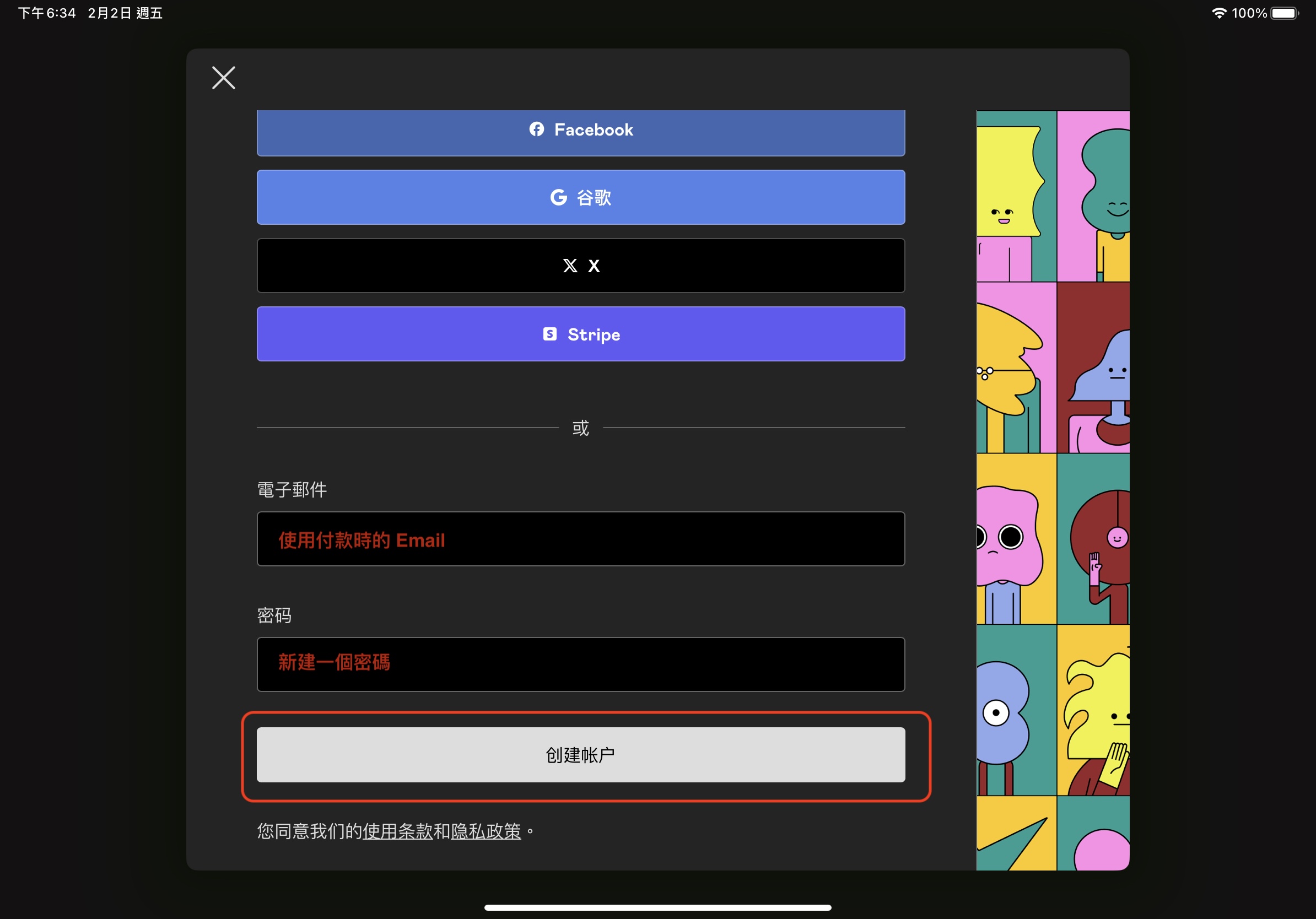Open the 使用条款 terms link
The image size is (1316, 919).
pyautogui.click(x=397, y=831)
